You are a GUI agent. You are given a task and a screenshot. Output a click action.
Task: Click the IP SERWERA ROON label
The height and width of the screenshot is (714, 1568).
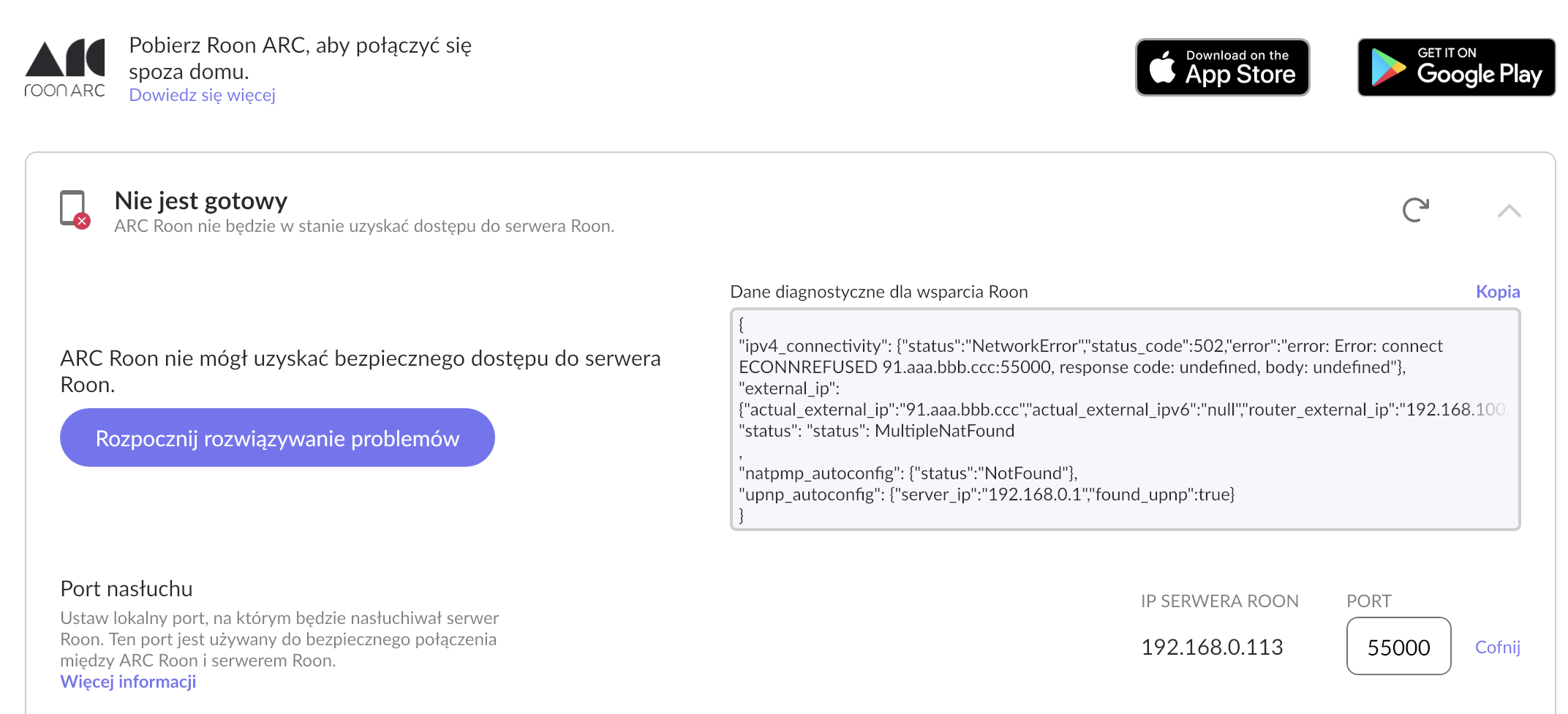point(1220,601)
